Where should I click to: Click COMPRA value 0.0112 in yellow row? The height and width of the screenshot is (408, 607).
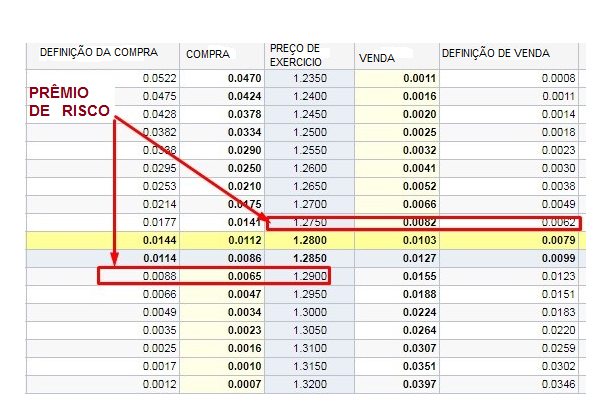[x=245, y=240]
